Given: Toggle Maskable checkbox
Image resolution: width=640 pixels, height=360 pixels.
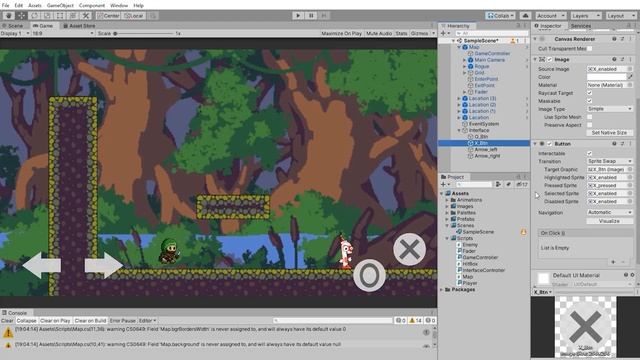Looking at the screenshot, I should point(589,101).
